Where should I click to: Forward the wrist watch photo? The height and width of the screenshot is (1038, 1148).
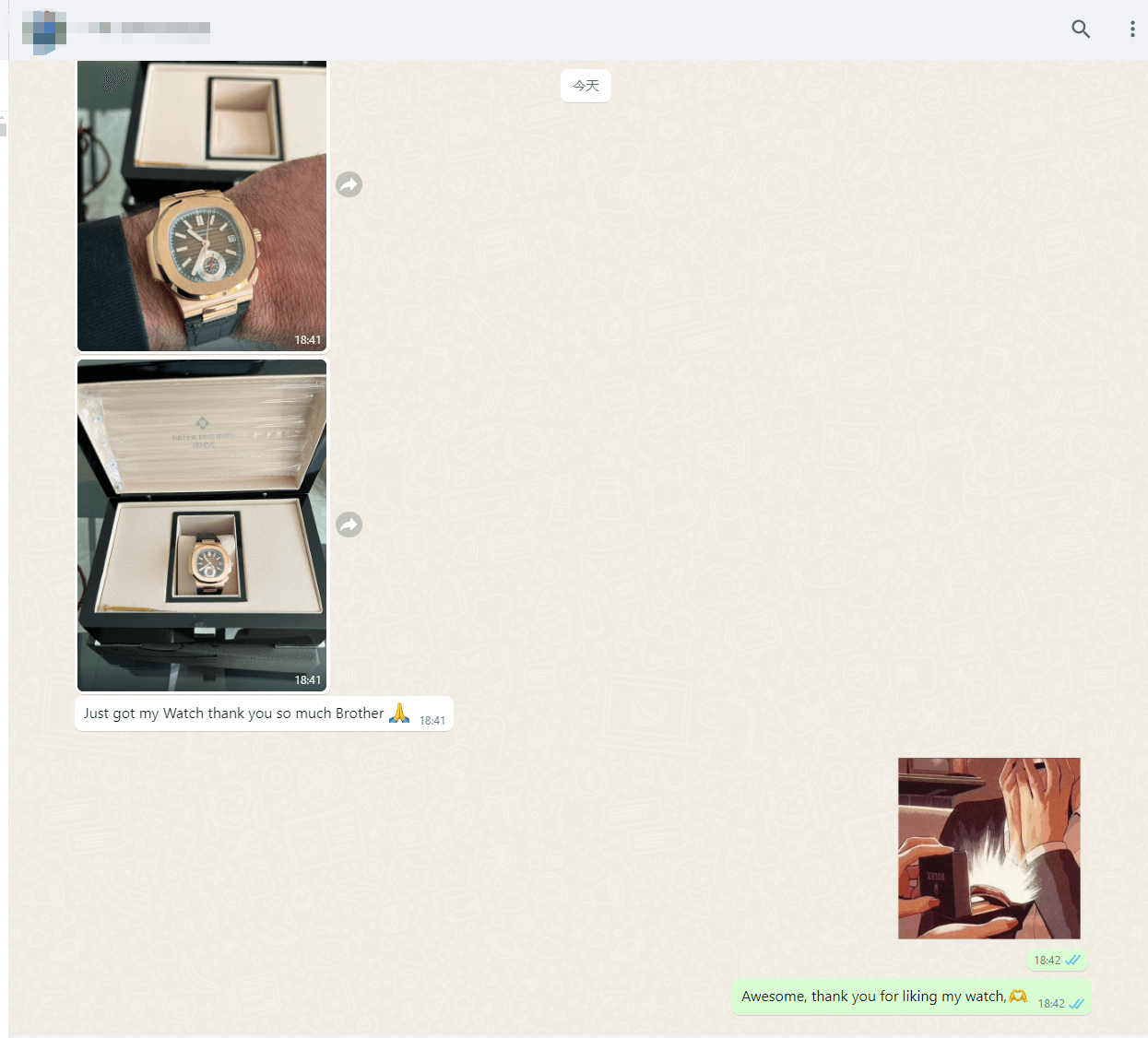point(349,184)
